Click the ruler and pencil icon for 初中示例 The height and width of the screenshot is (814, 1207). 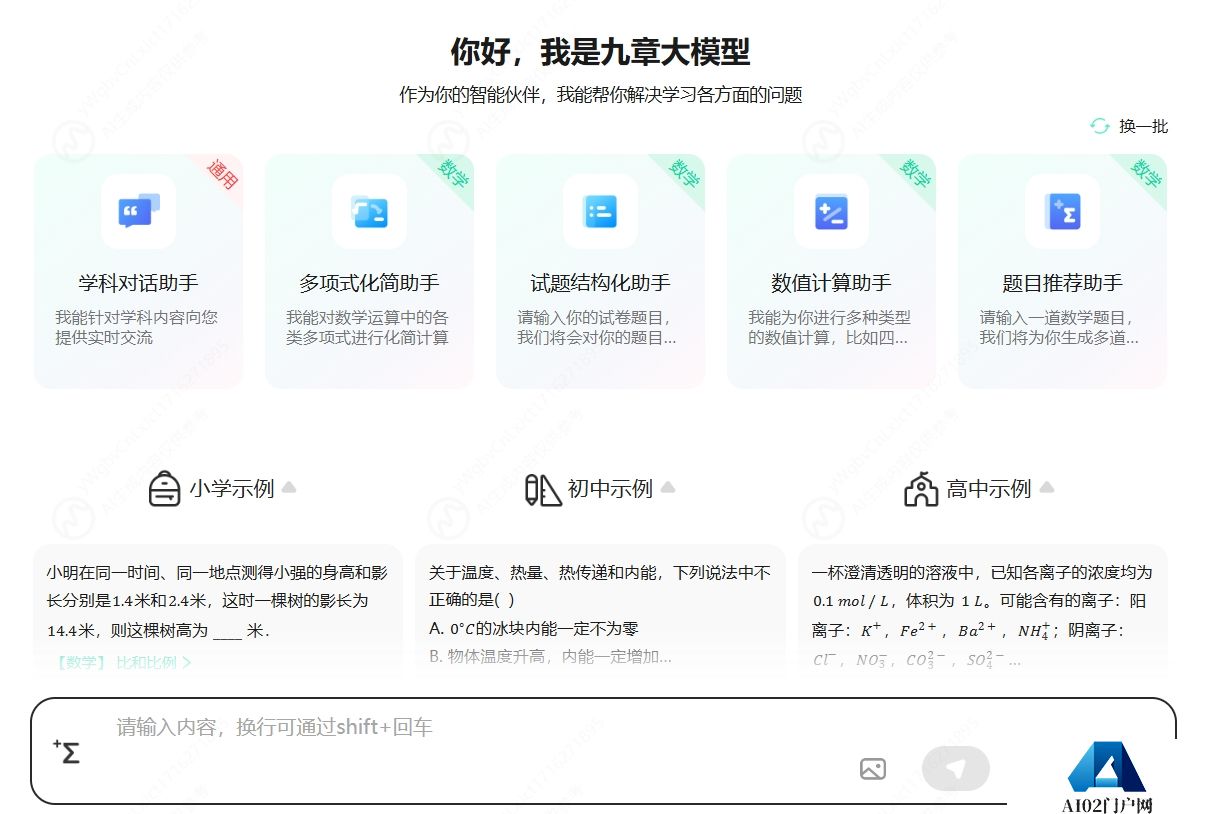coord(543,489)
